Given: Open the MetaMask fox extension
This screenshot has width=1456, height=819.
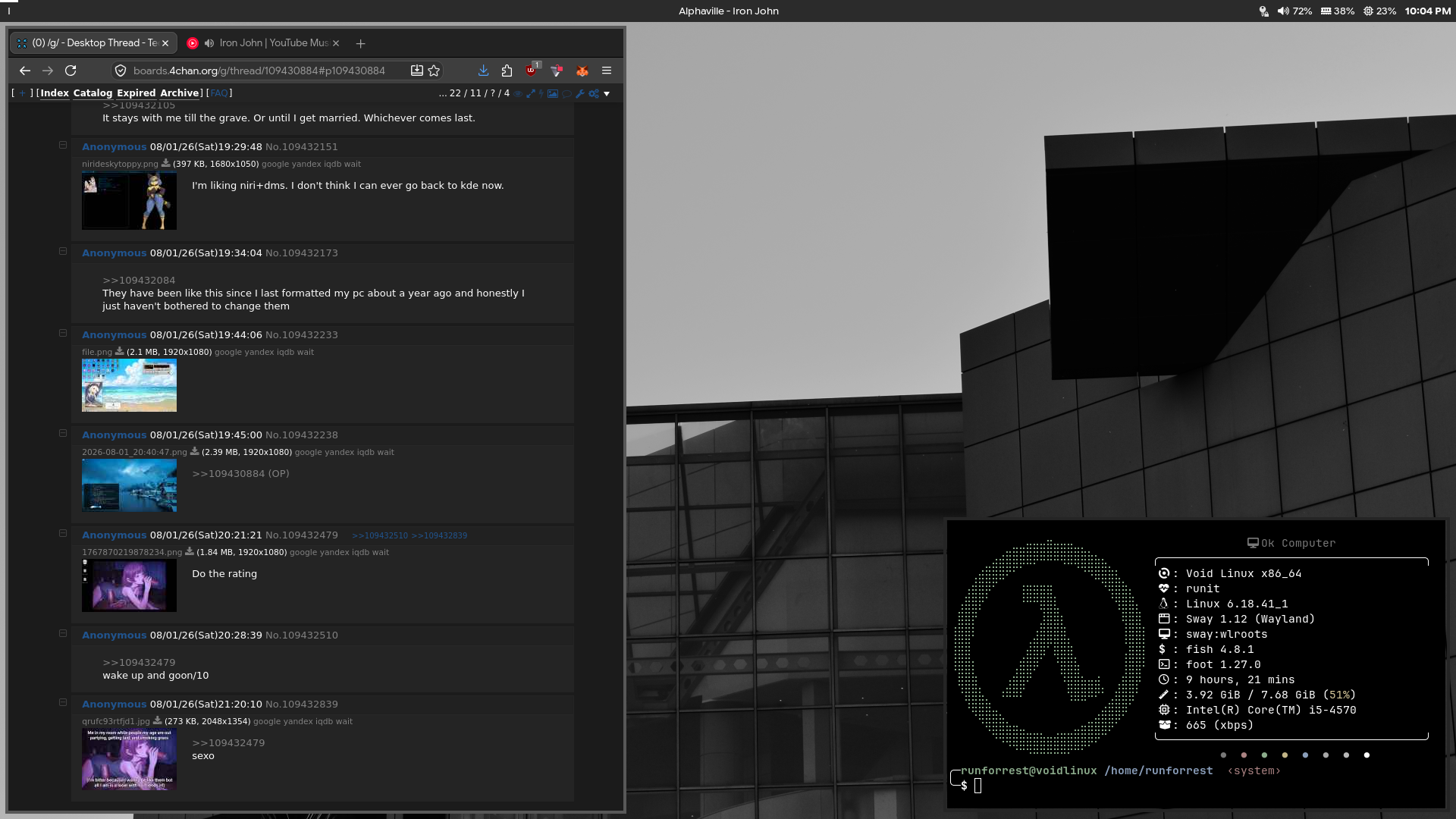Looking at the screenshot, I should tap(582, 71).
